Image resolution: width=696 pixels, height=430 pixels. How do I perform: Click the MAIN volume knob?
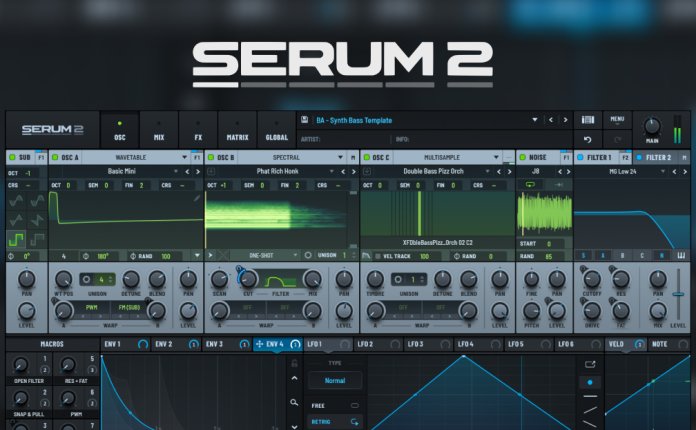tap(652, 126)
